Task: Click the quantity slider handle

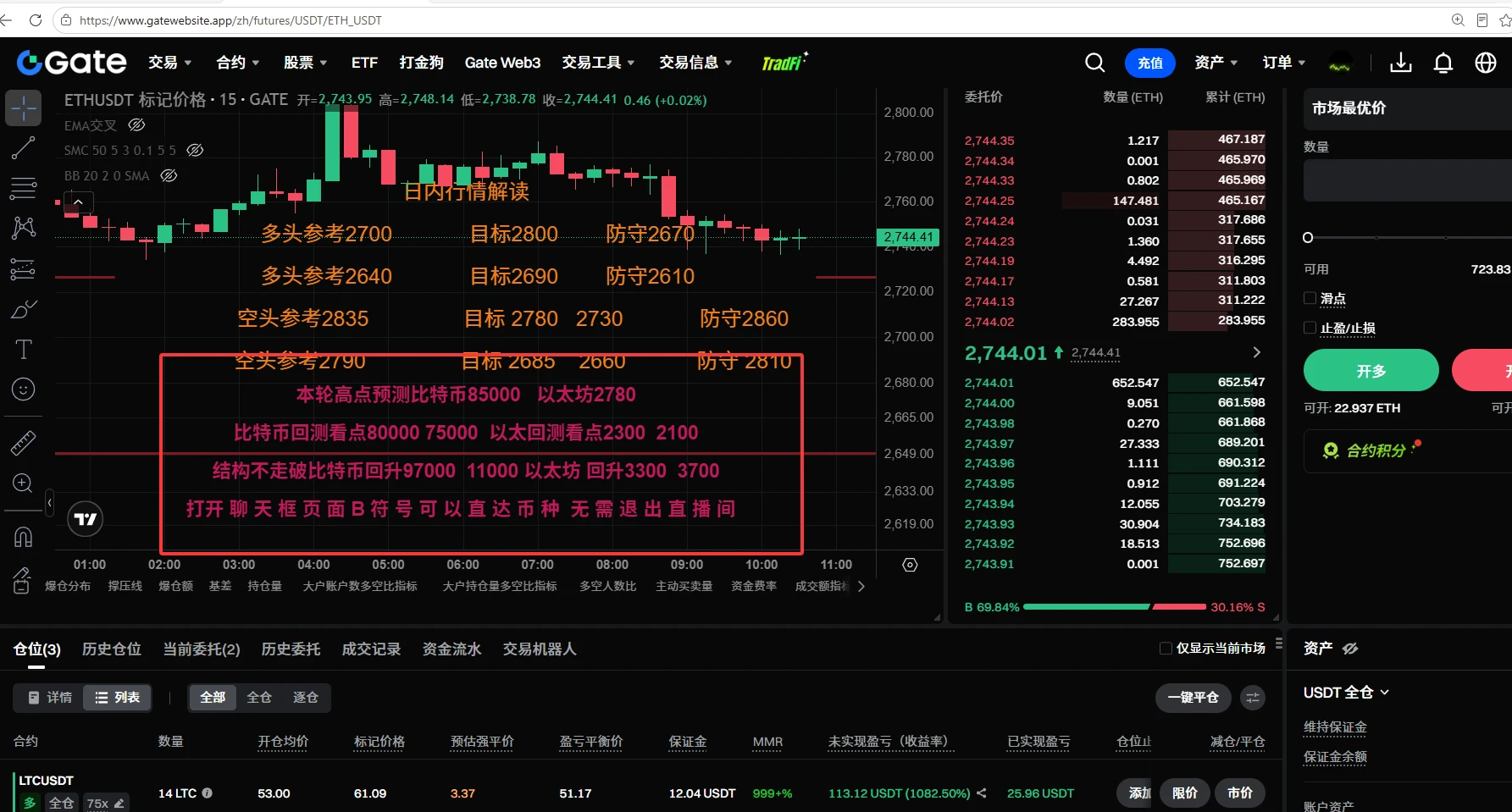Action: 1308,238
